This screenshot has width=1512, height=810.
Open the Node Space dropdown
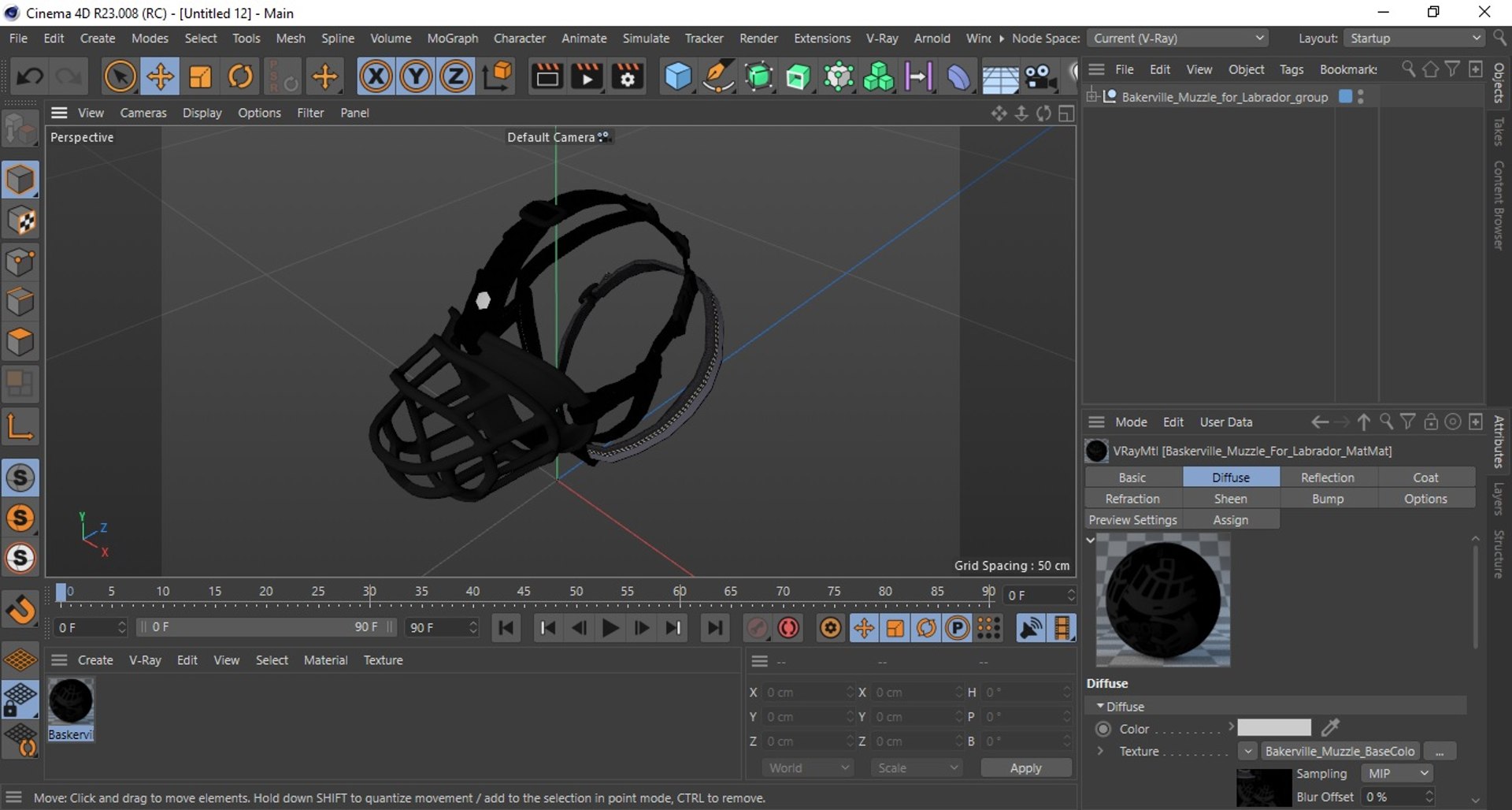click(x=1178, y=38)
